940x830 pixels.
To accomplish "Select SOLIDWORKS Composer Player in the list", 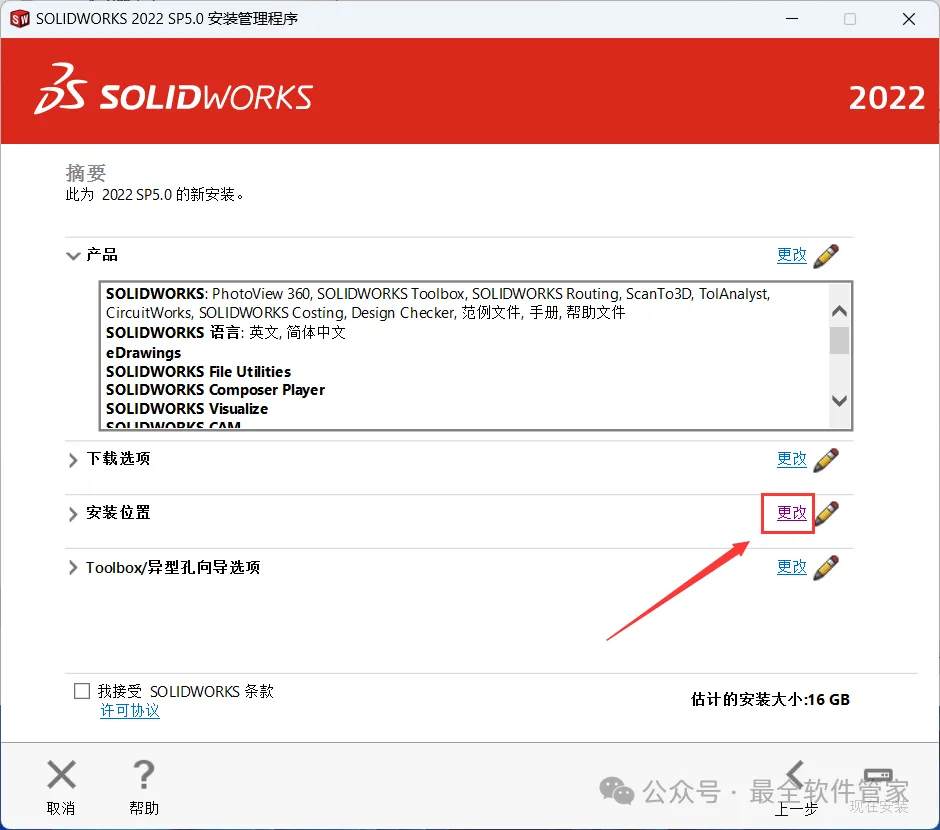I will click(x=215, y=390).
